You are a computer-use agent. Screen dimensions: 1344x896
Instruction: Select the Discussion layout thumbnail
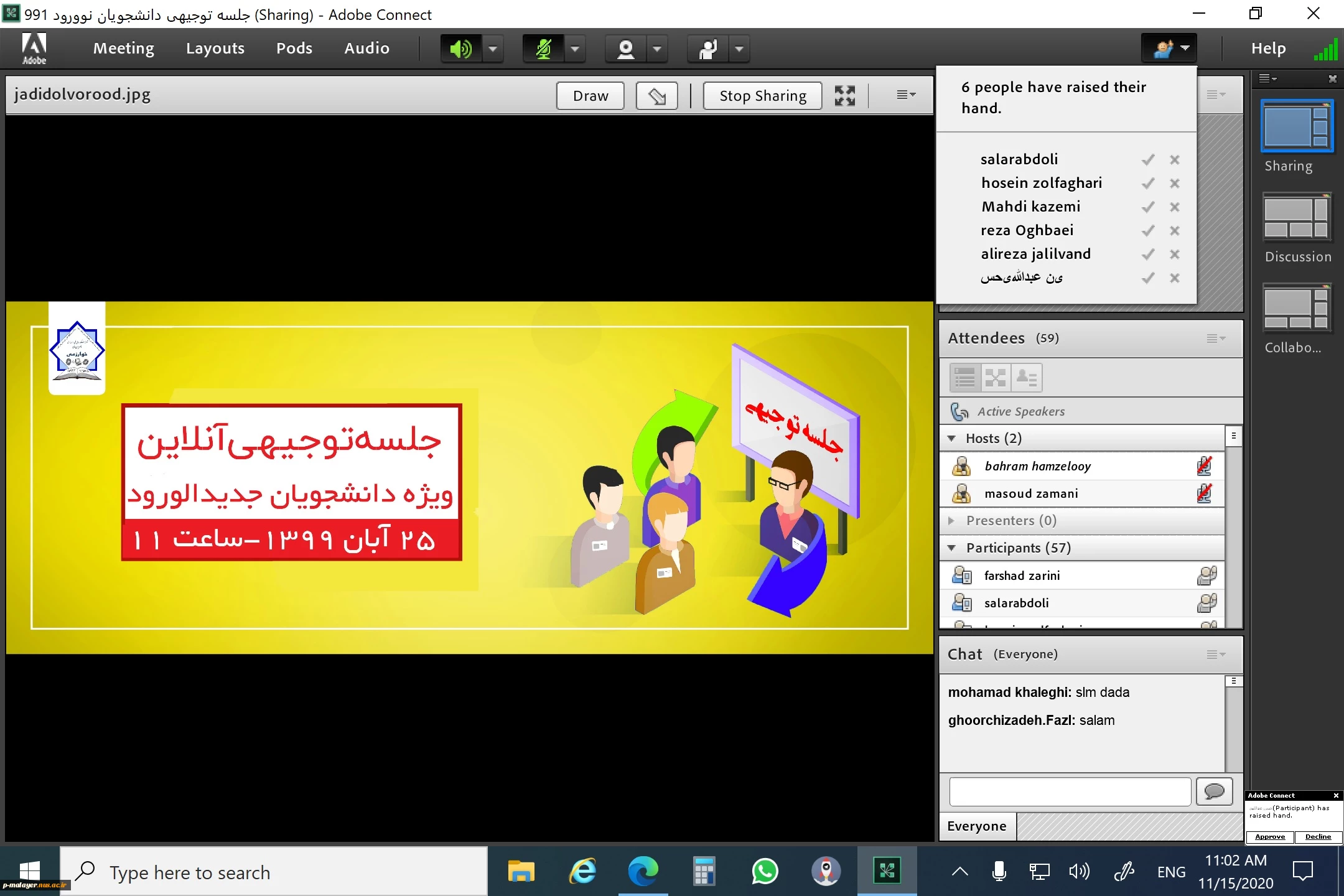1297,217
